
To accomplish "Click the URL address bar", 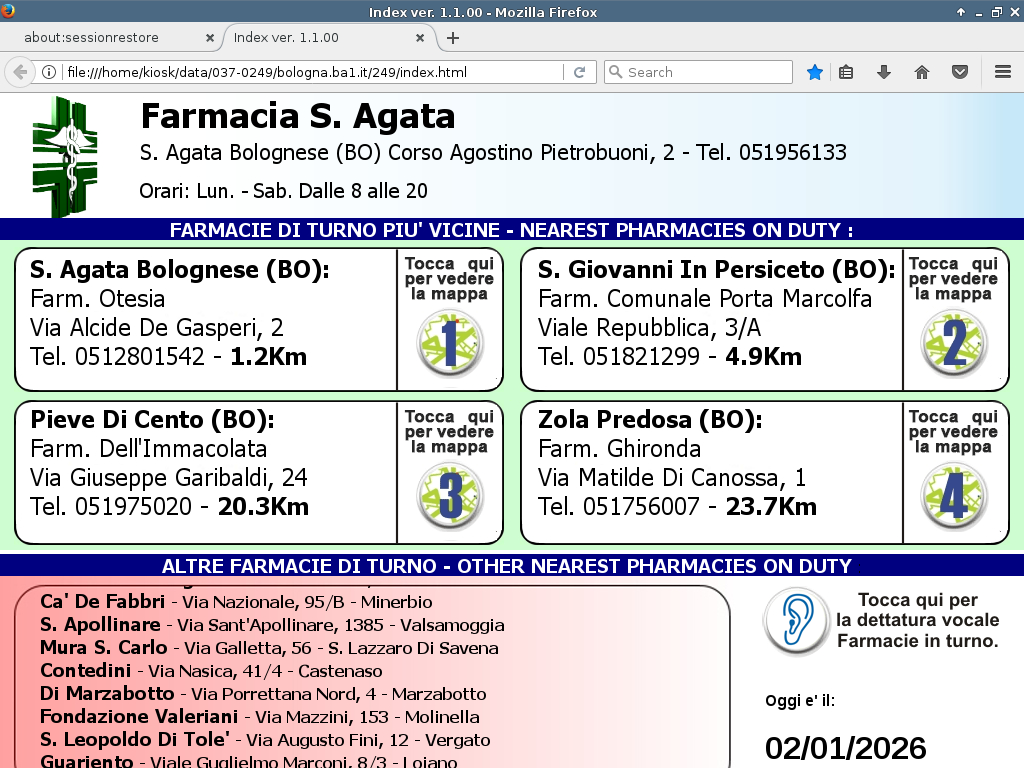I will pyautogui.click(x=310, y=72).
